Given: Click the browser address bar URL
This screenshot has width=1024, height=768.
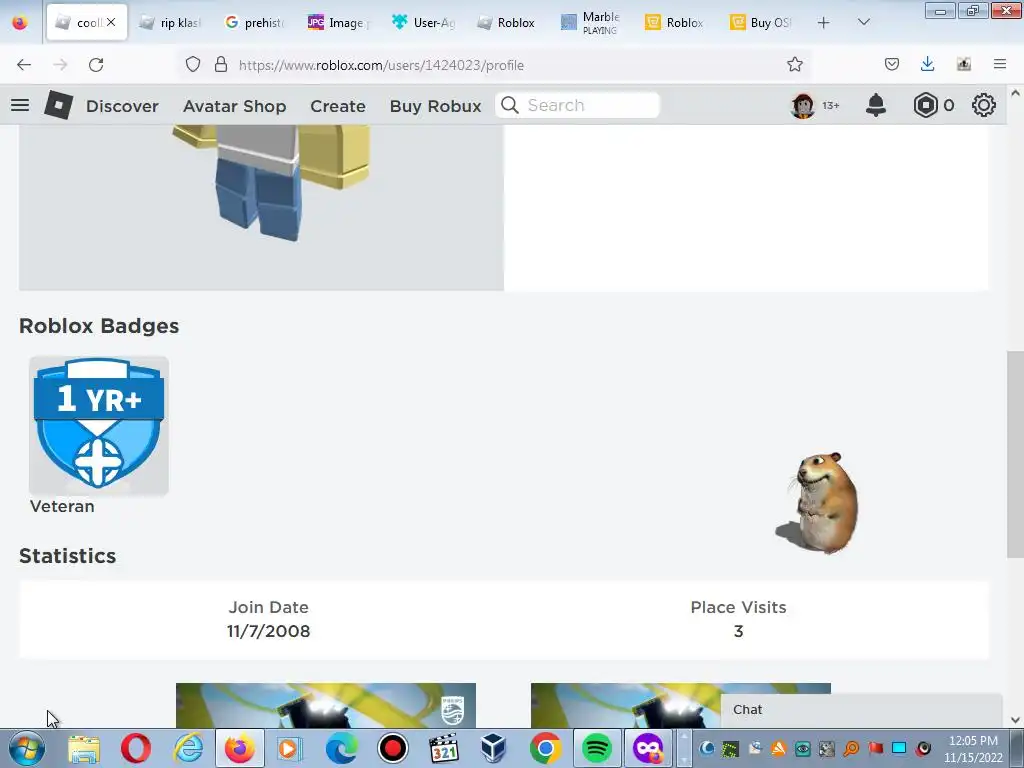Looking at the screenshot, I should point(381,65).
